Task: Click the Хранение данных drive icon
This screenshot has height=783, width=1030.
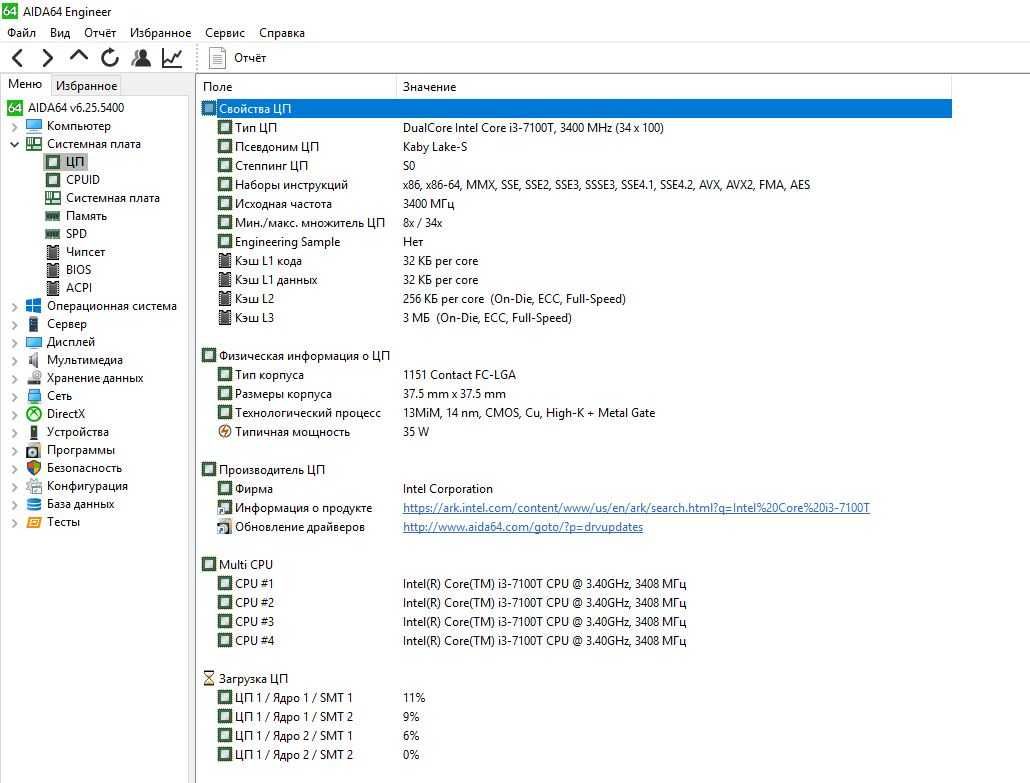Action: [x=34, y=378]
